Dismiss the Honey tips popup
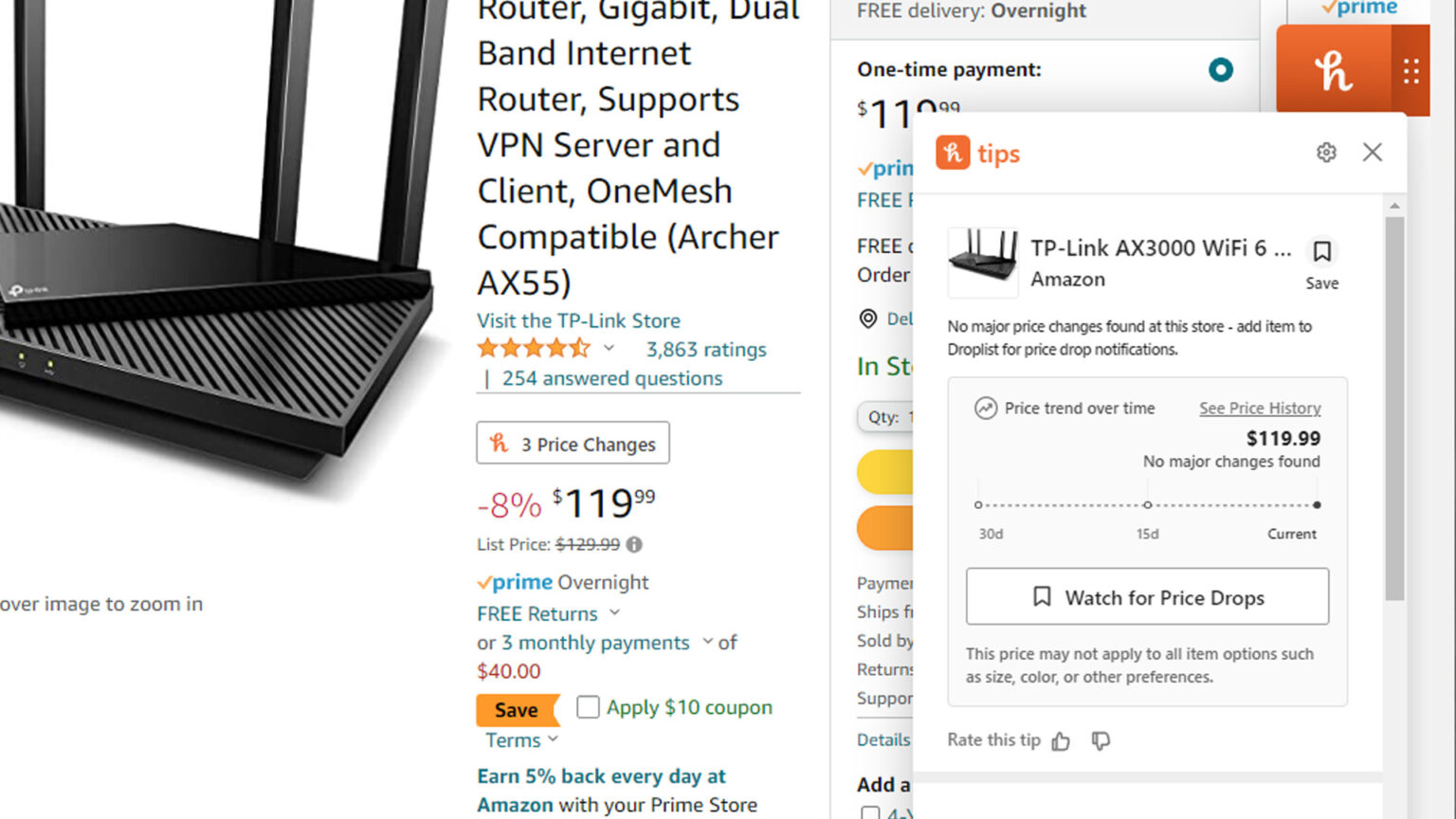 pos(1372,152)
